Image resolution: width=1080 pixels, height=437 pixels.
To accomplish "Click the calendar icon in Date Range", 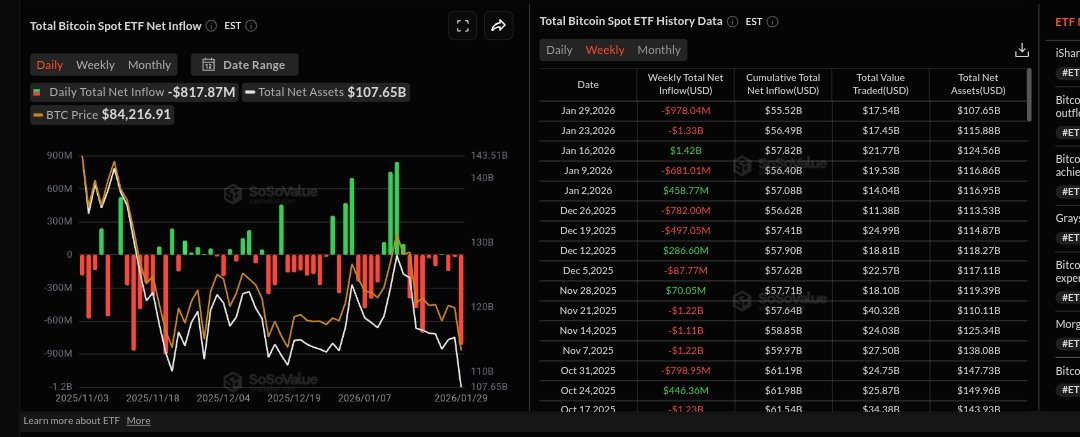I will click(209, 65).
